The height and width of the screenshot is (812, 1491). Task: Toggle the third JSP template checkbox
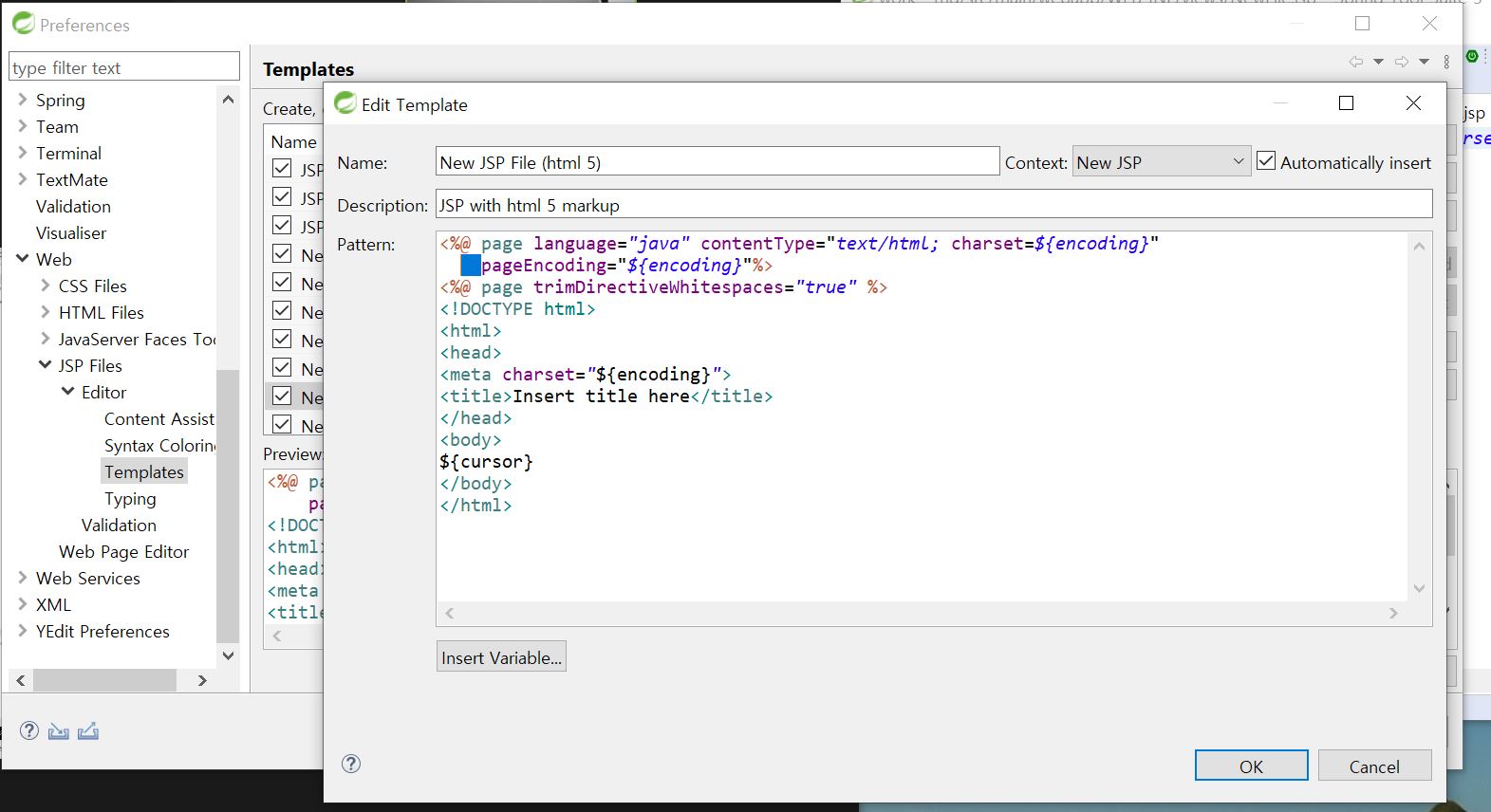282,225
